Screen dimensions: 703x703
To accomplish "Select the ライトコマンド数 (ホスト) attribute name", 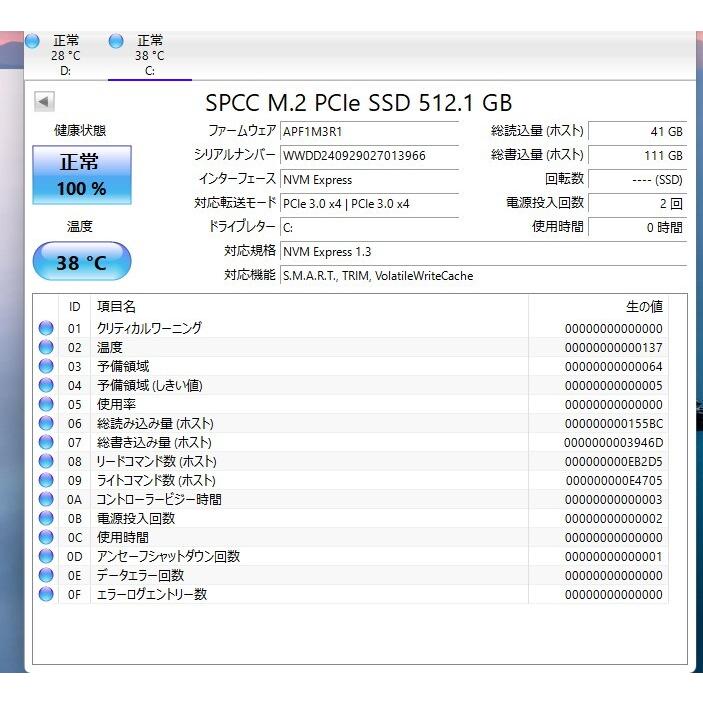I will pyautogui.click(x=156, y=481).
